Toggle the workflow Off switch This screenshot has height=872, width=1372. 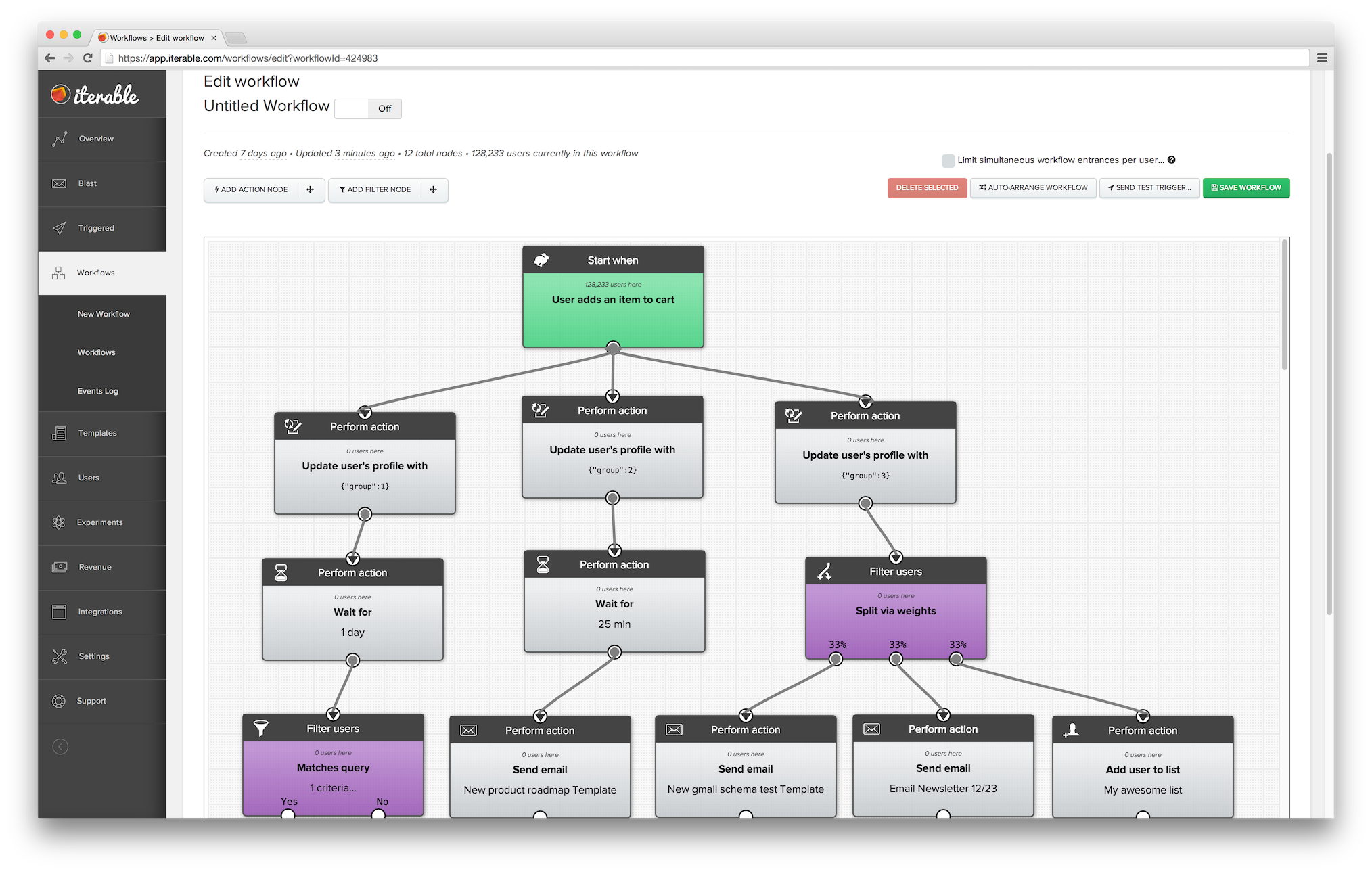[368, 108]
